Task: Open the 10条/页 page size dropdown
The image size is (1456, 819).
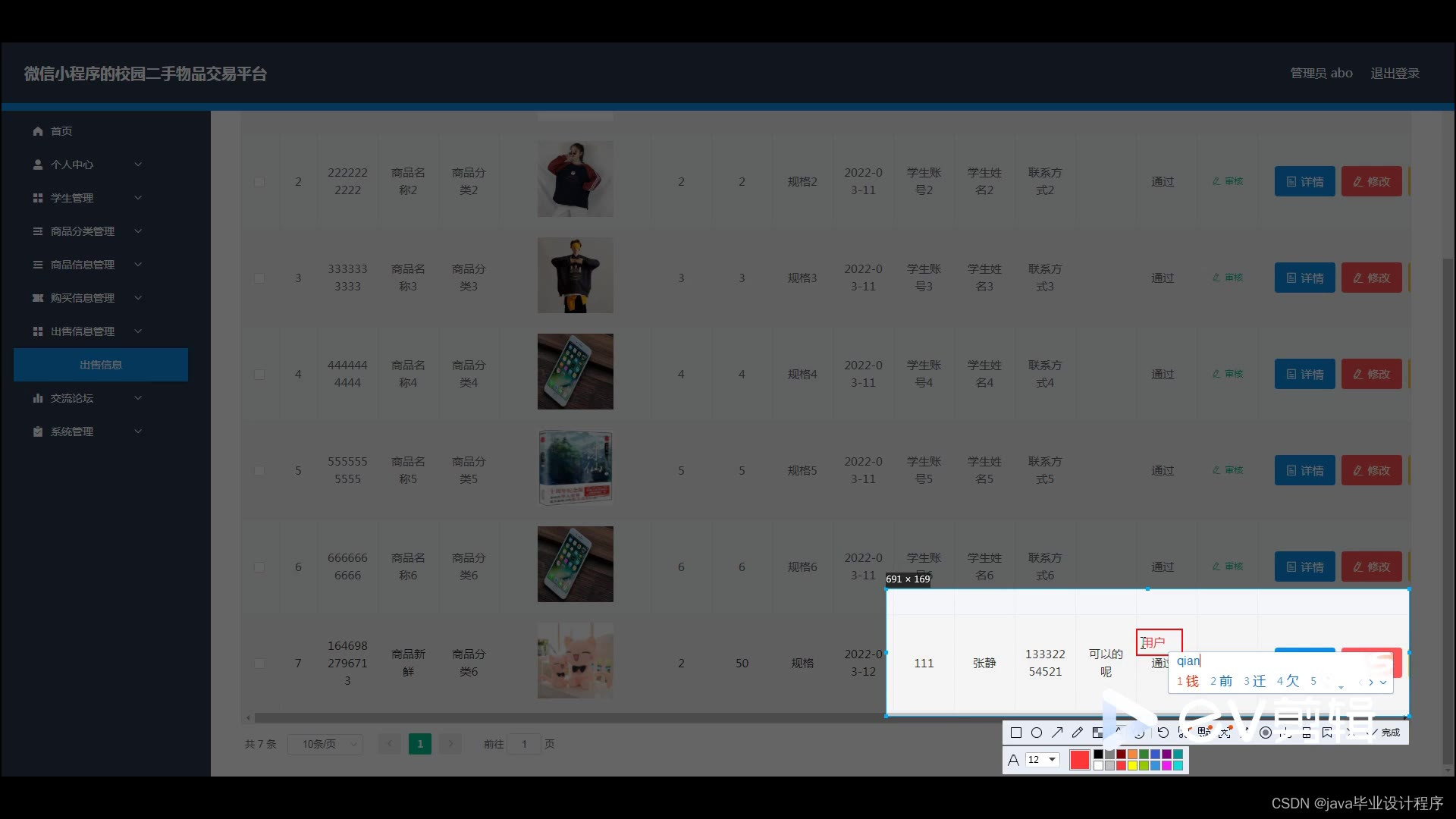Action: tap(325, 744)
